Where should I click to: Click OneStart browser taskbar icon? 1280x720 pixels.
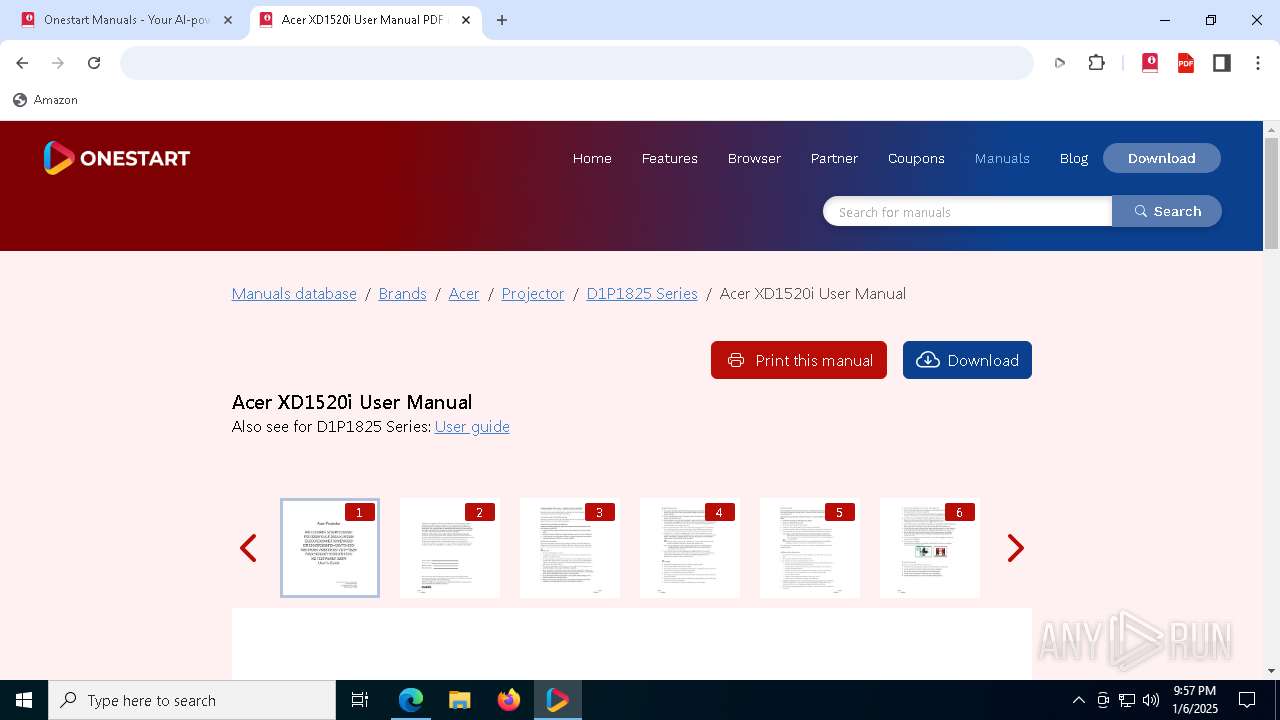(557, 700)
